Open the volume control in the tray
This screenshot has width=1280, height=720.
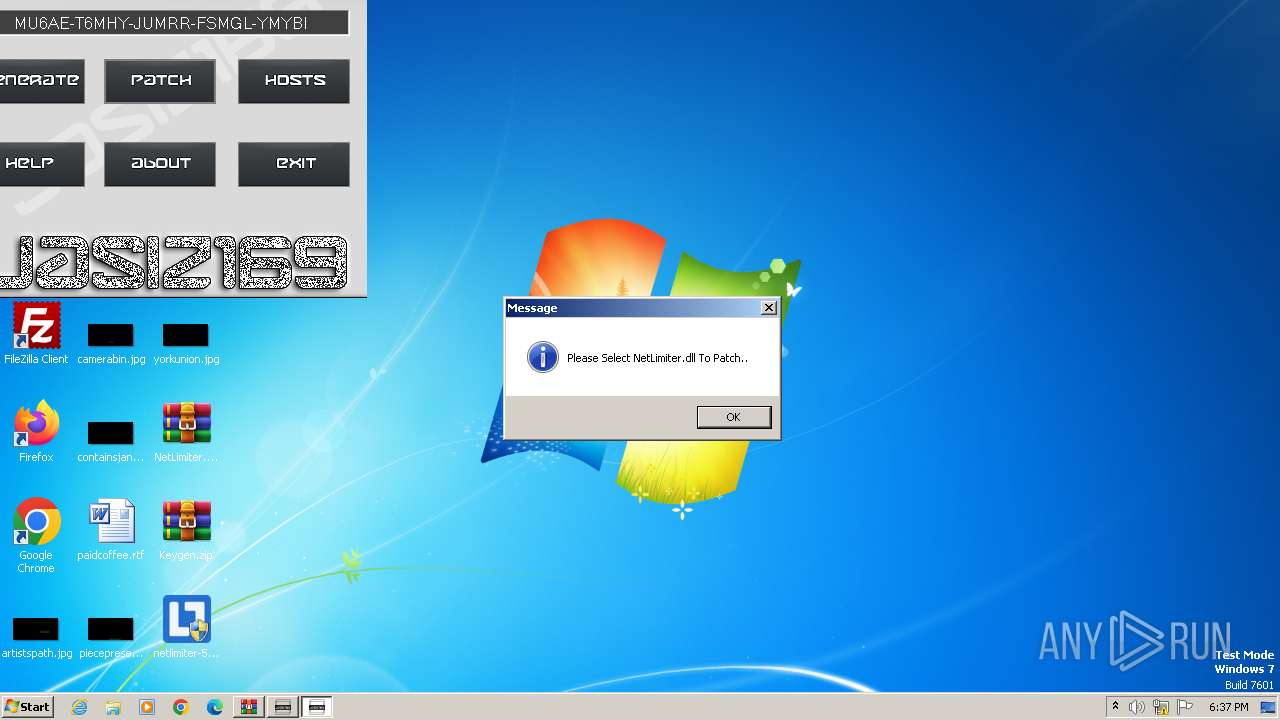tap(1137, 707)
